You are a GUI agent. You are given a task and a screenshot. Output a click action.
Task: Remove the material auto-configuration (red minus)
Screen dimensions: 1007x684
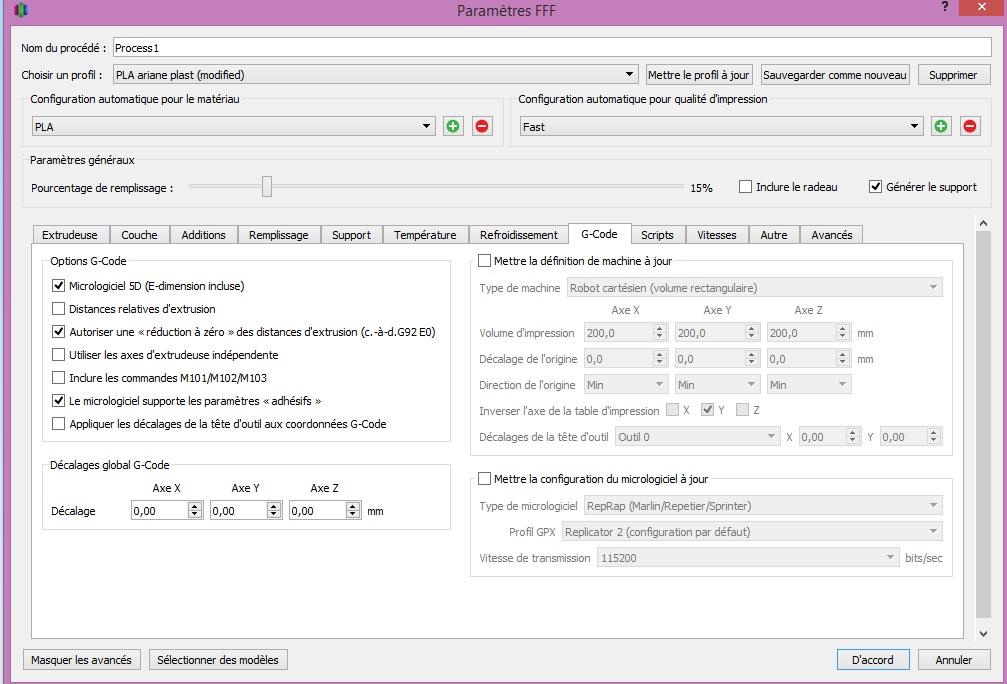(482, 126)
